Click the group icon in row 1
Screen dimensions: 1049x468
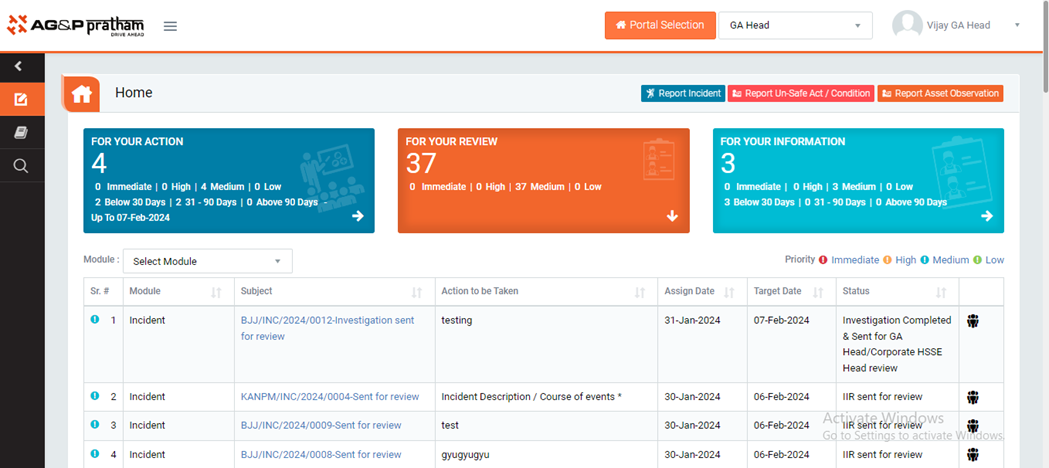click(x=973, y=321)
